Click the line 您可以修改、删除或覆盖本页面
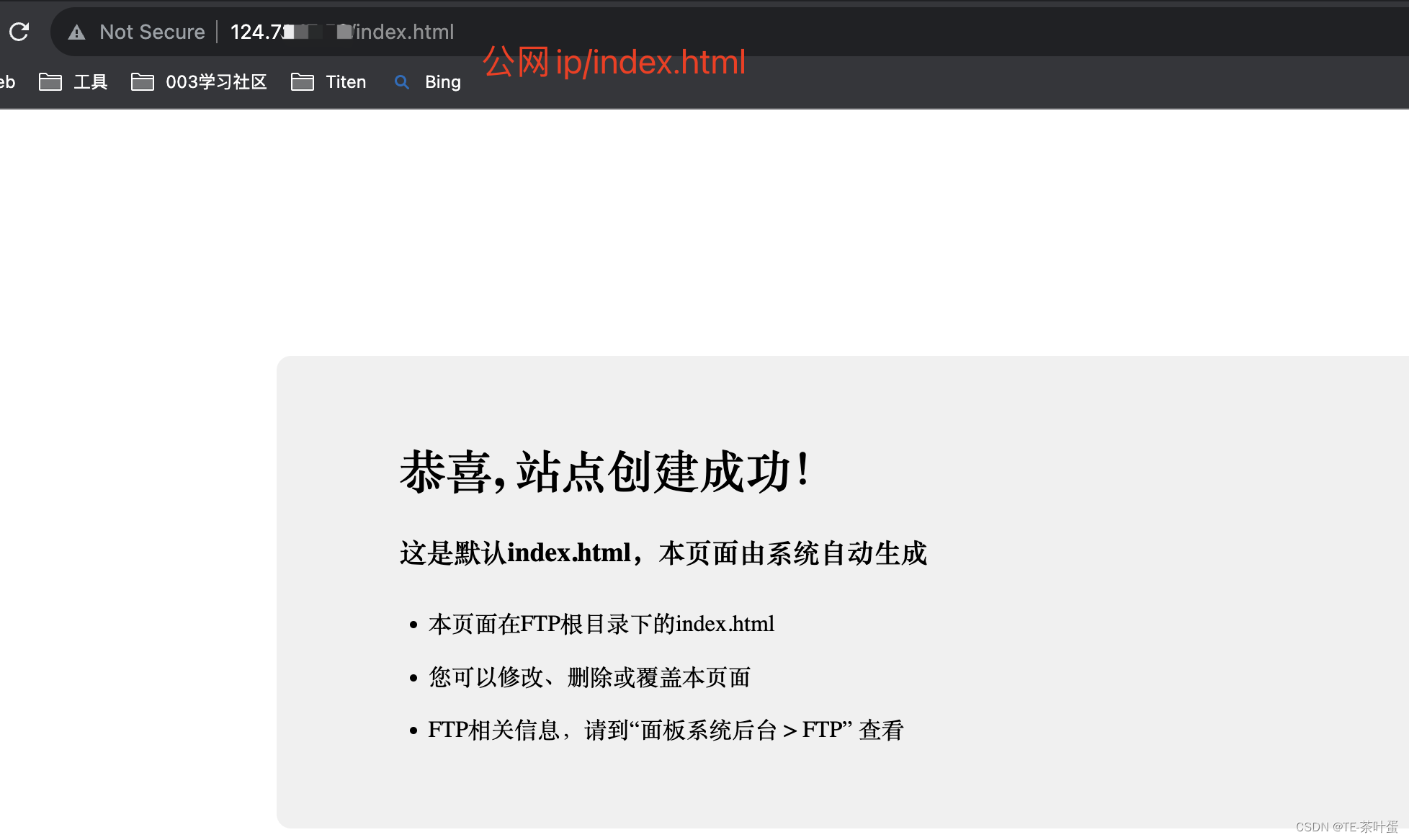 590,677
